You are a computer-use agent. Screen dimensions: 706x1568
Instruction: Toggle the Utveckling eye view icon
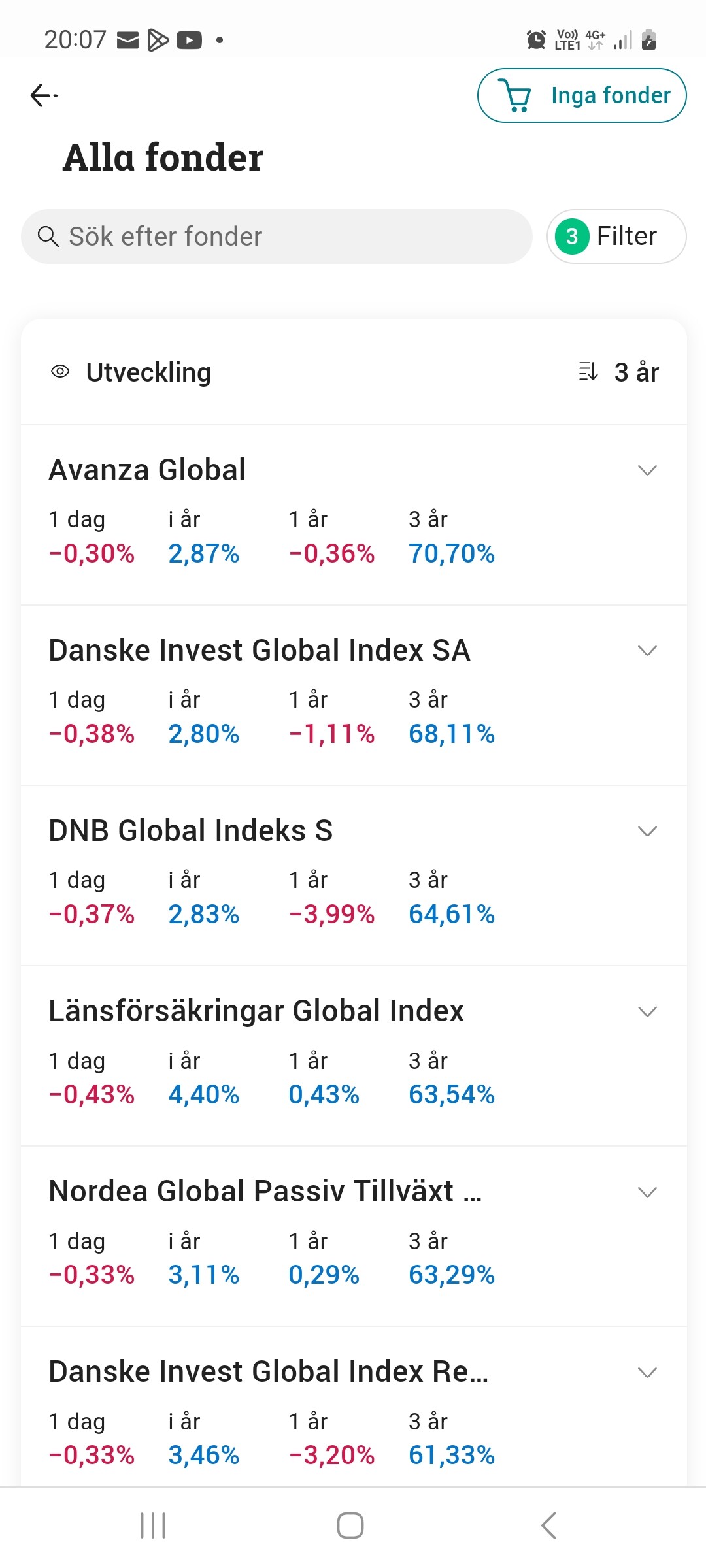60,372
